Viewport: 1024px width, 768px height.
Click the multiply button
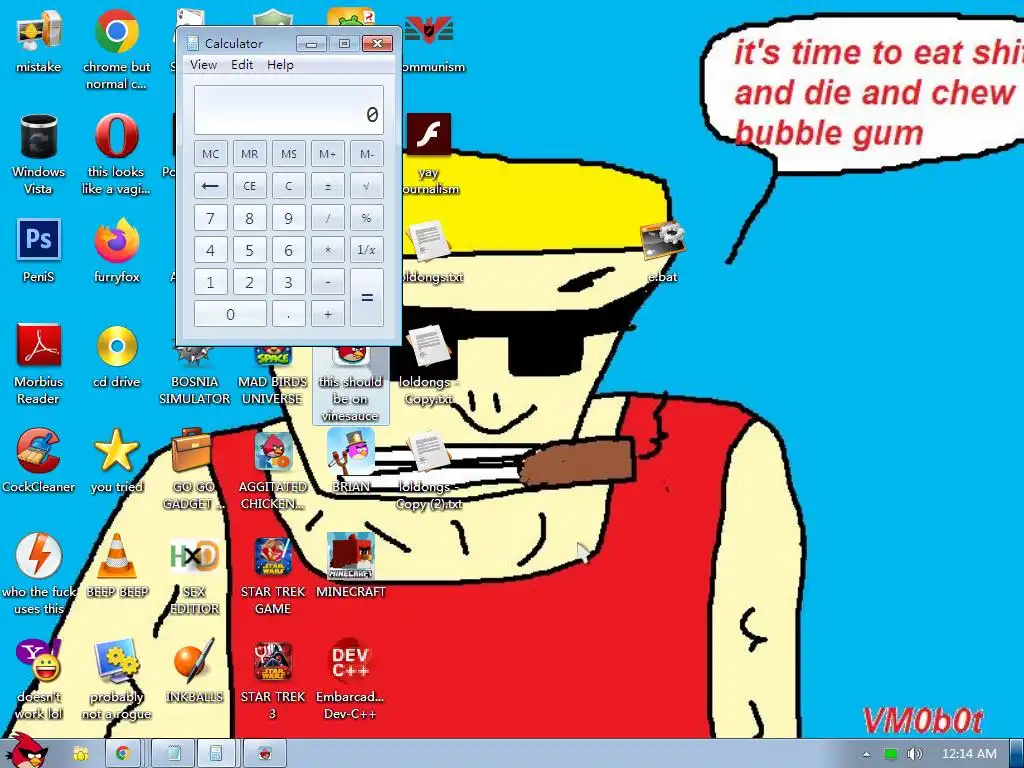[328, 250]
